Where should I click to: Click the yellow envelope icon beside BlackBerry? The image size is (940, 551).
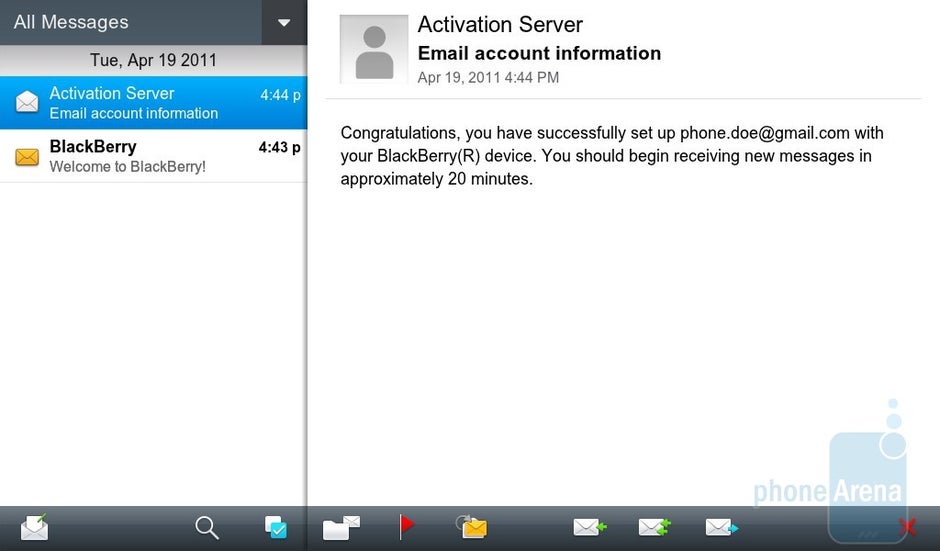point(27,157)
